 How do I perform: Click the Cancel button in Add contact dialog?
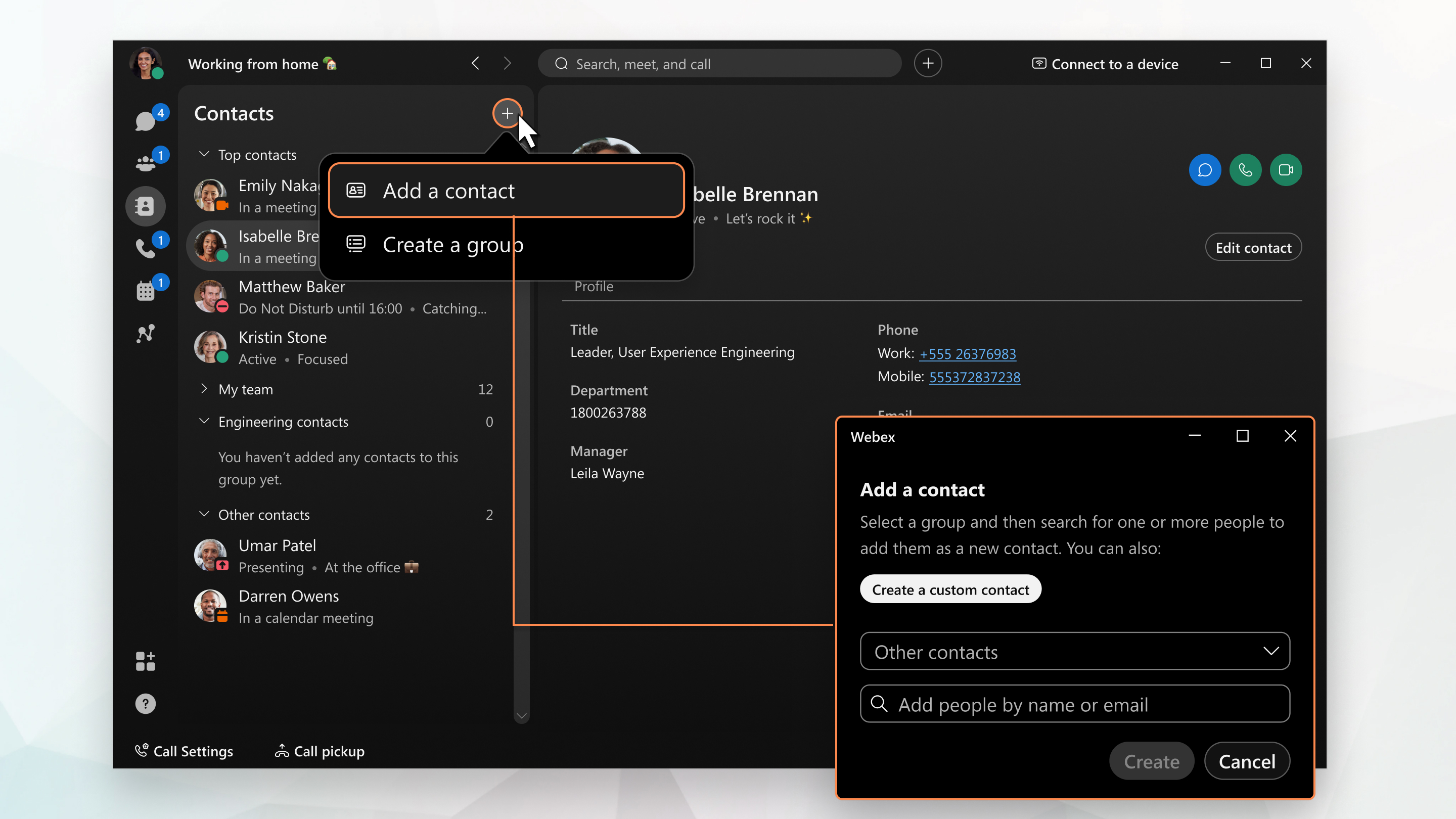1247,761
